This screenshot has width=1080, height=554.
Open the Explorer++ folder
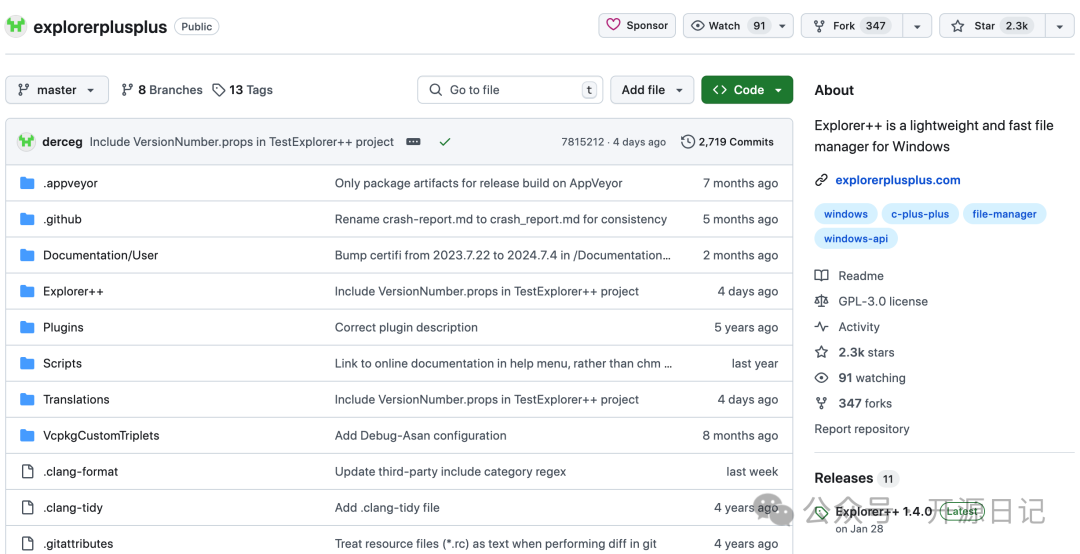[x=73, y=291]
